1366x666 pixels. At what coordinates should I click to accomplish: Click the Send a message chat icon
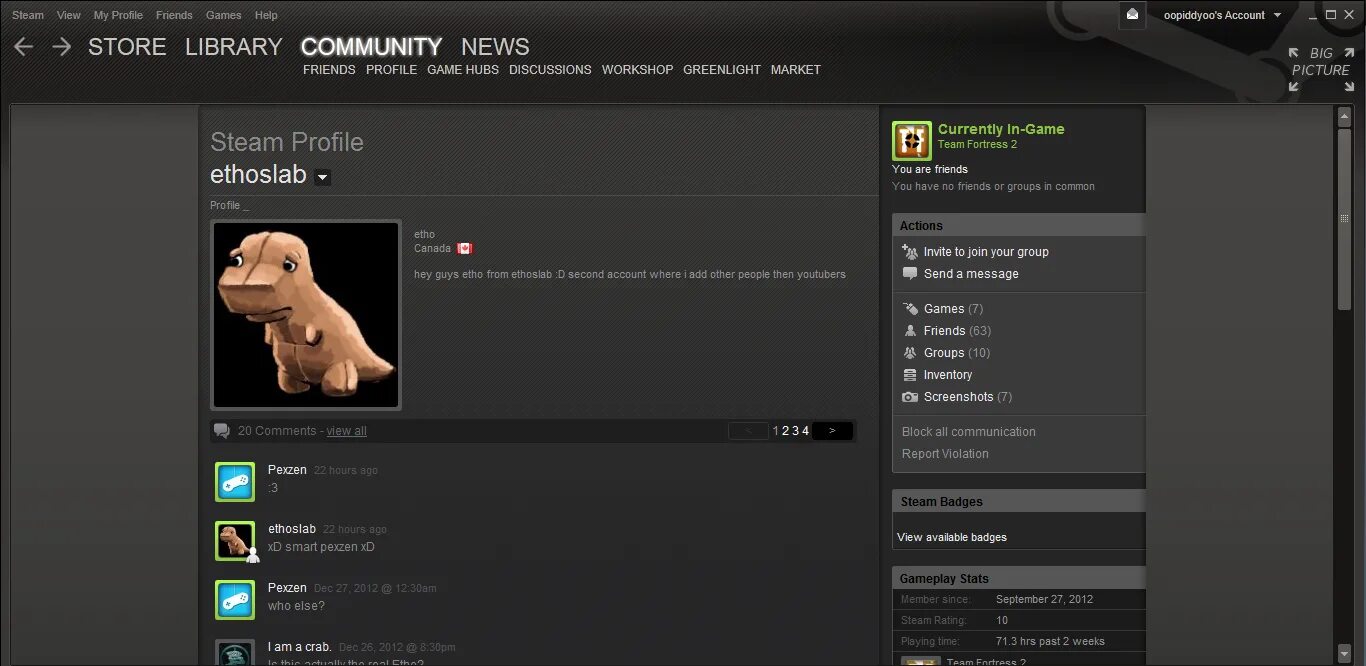click(x=910, y=274)
